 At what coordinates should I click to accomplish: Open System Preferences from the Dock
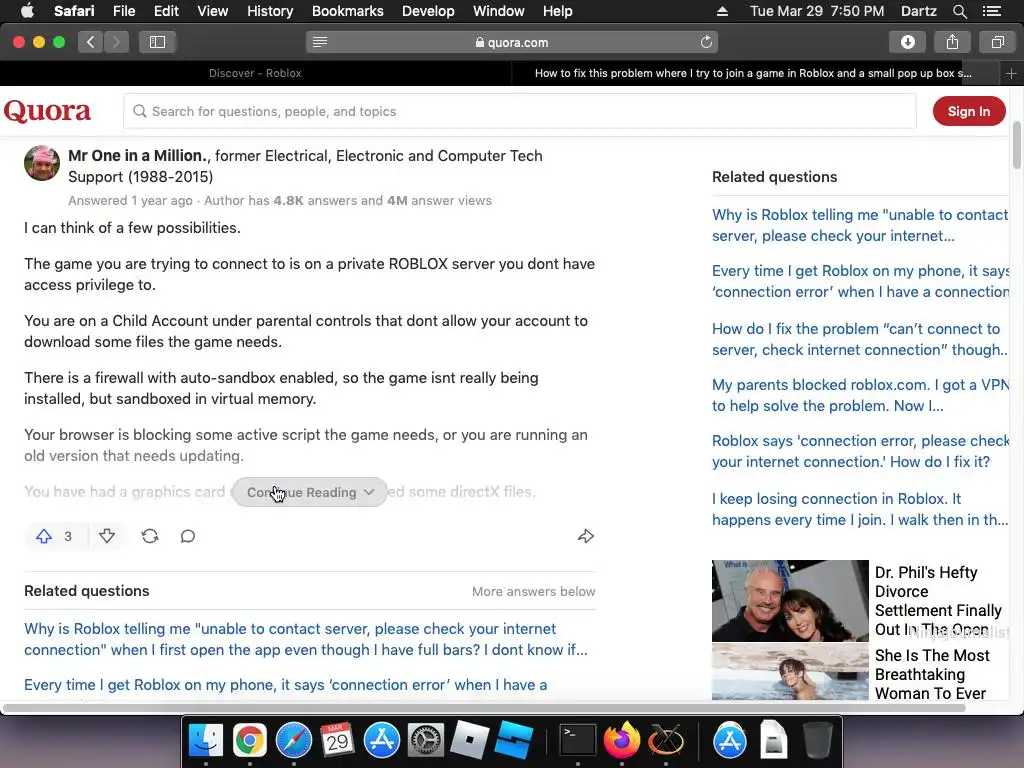425,741
